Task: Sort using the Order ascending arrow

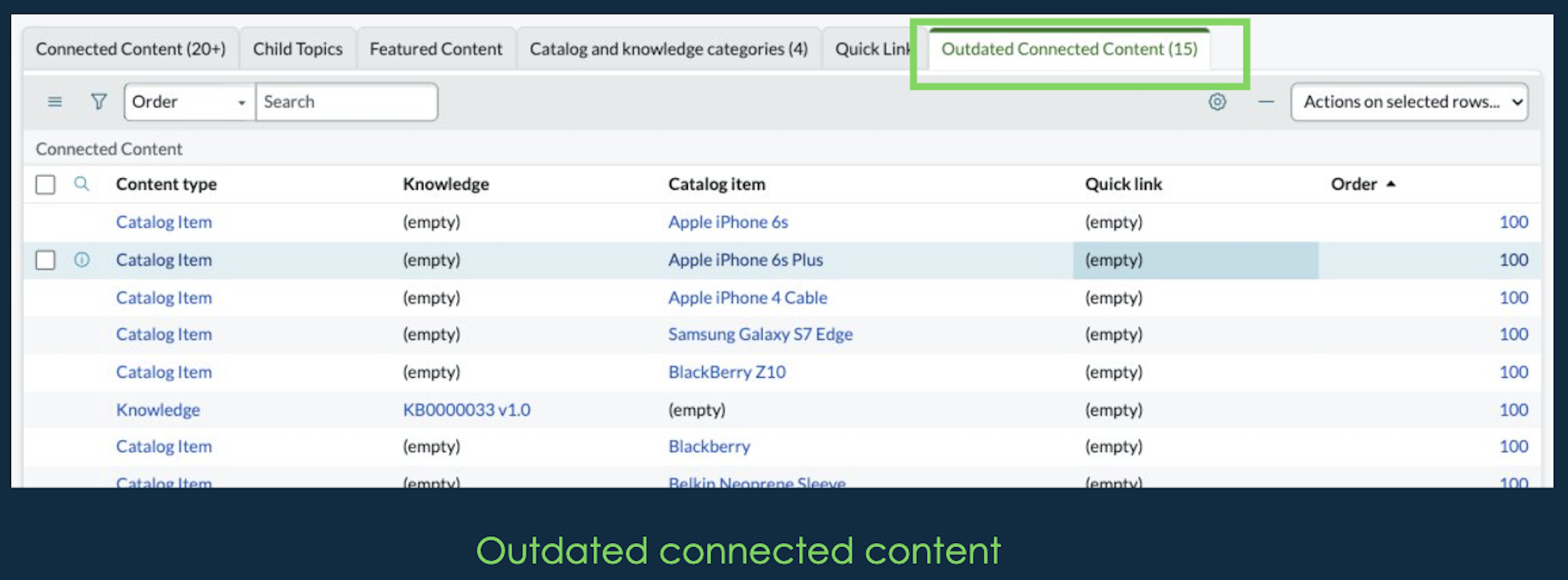Action: coord(1391,184)
